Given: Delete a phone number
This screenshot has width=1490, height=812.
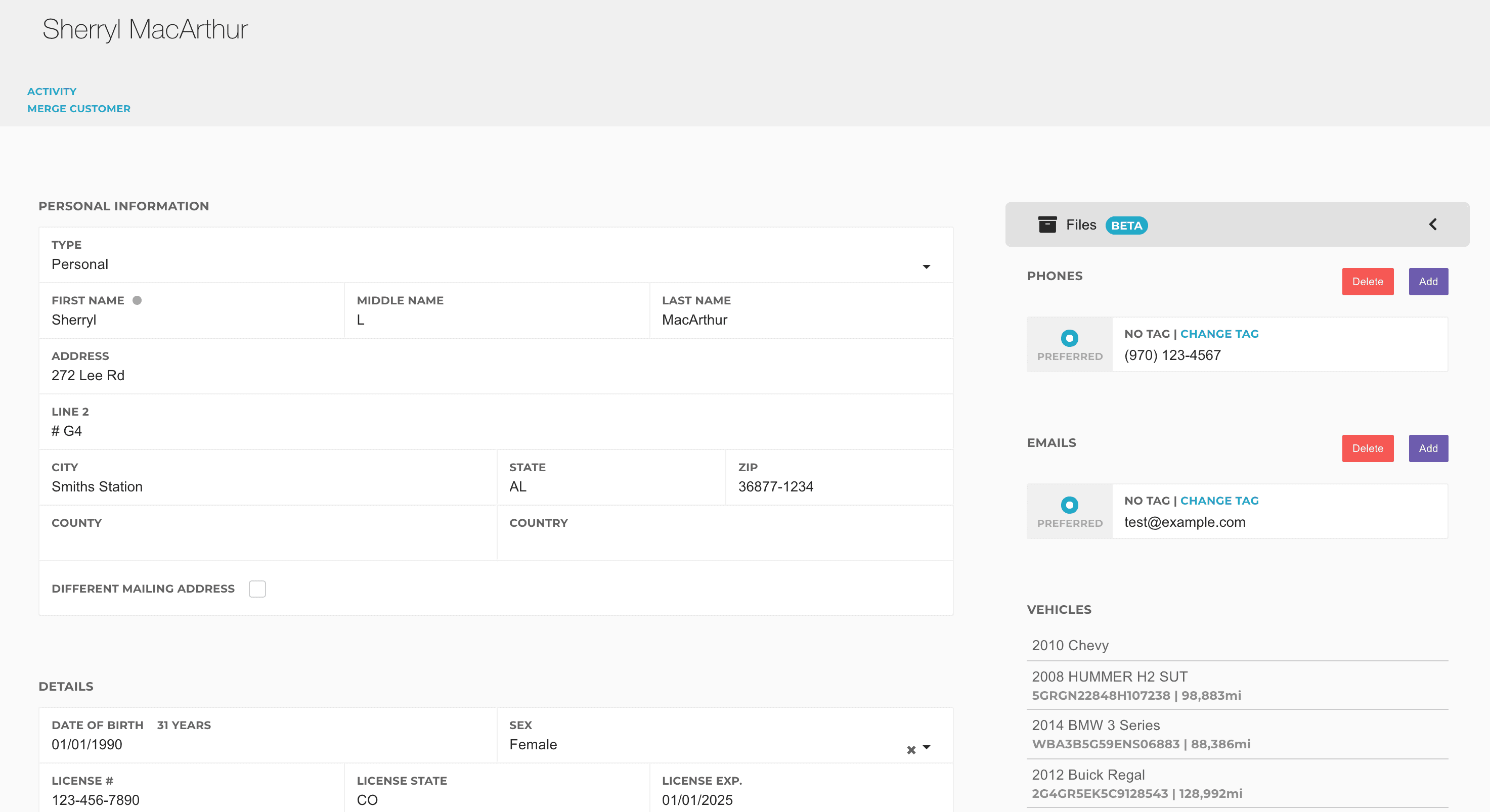Looking at the screenshot, I should pyautogui.click(x=1368, y=282).
